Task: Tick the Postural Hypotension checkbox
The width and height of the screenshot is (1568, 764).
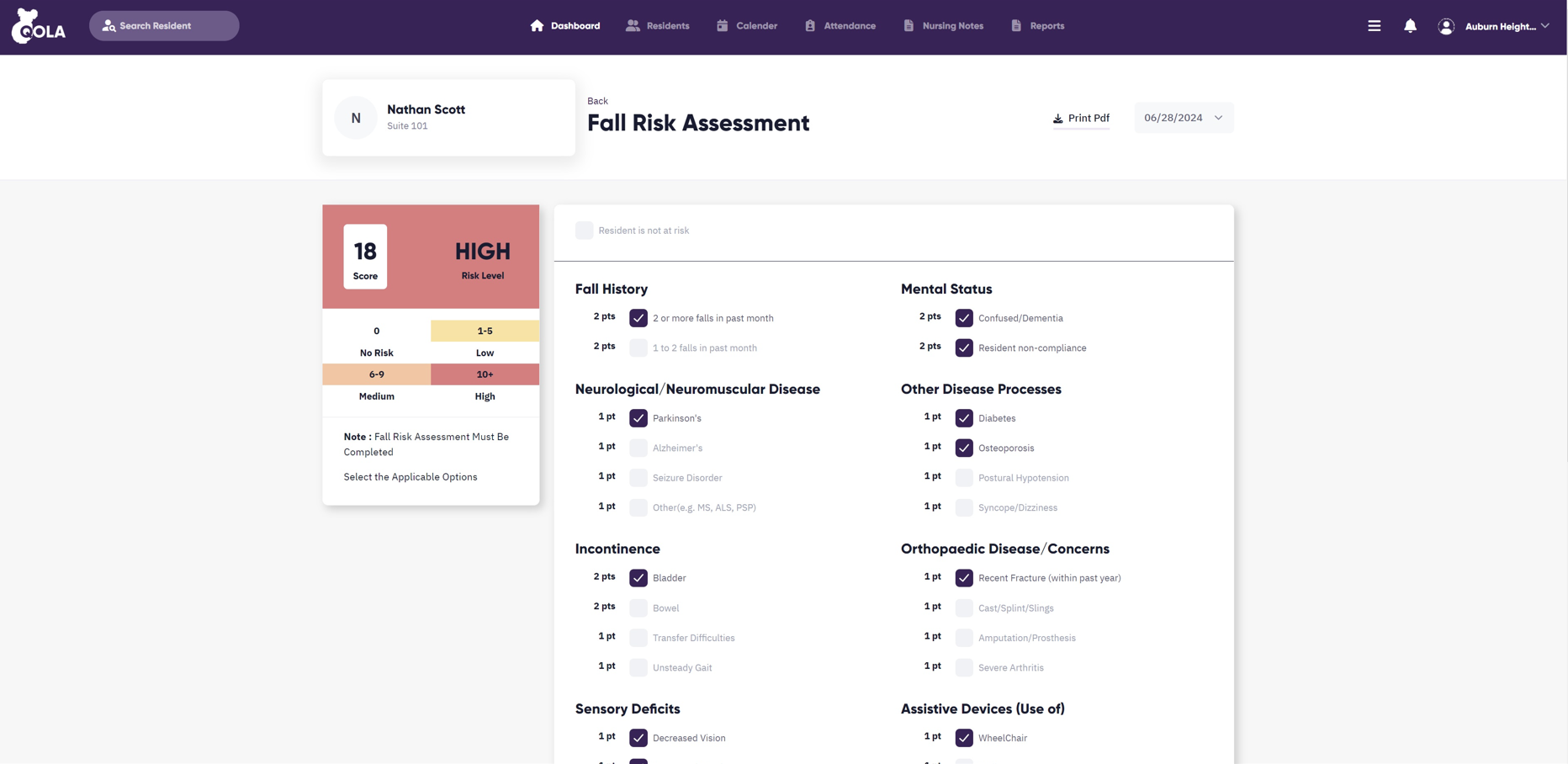Action: (x=964, y=478)
